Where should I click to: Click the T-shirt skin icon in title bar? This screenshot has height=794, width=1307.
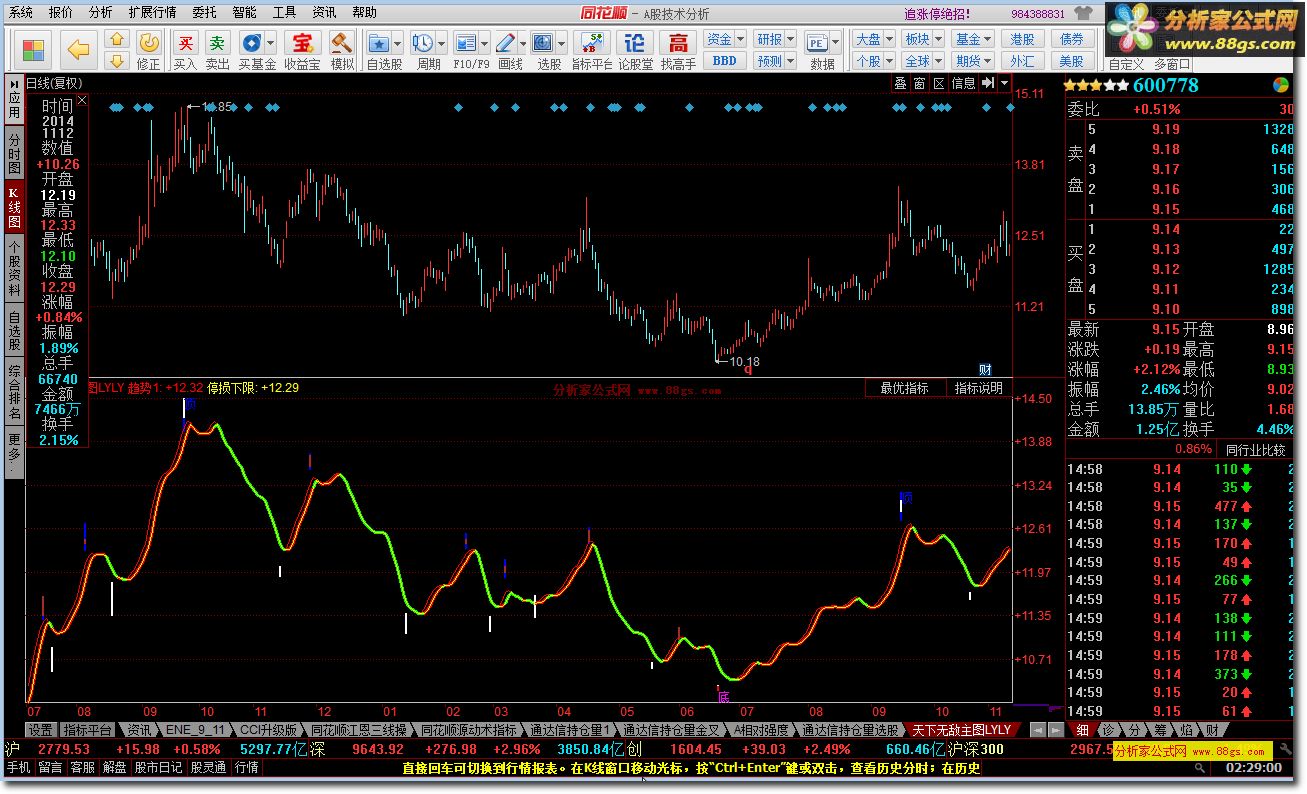(1083, 14)
